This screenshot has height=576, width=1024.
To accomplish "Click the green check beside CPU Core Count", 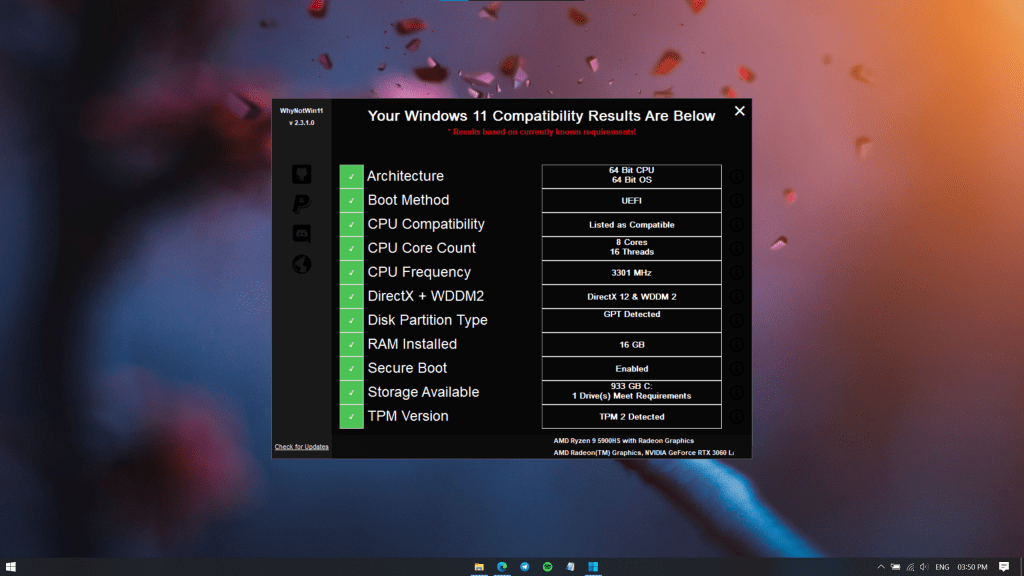I will [x=351, y=248].
